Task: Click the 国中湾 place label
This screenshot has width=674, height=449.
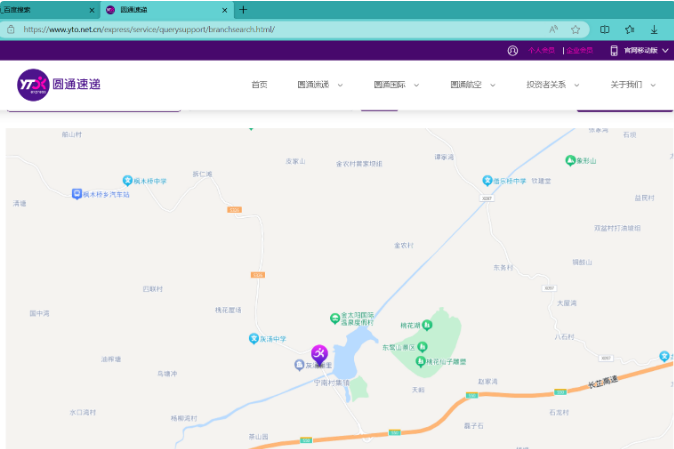Action: (x=39, y=313)
